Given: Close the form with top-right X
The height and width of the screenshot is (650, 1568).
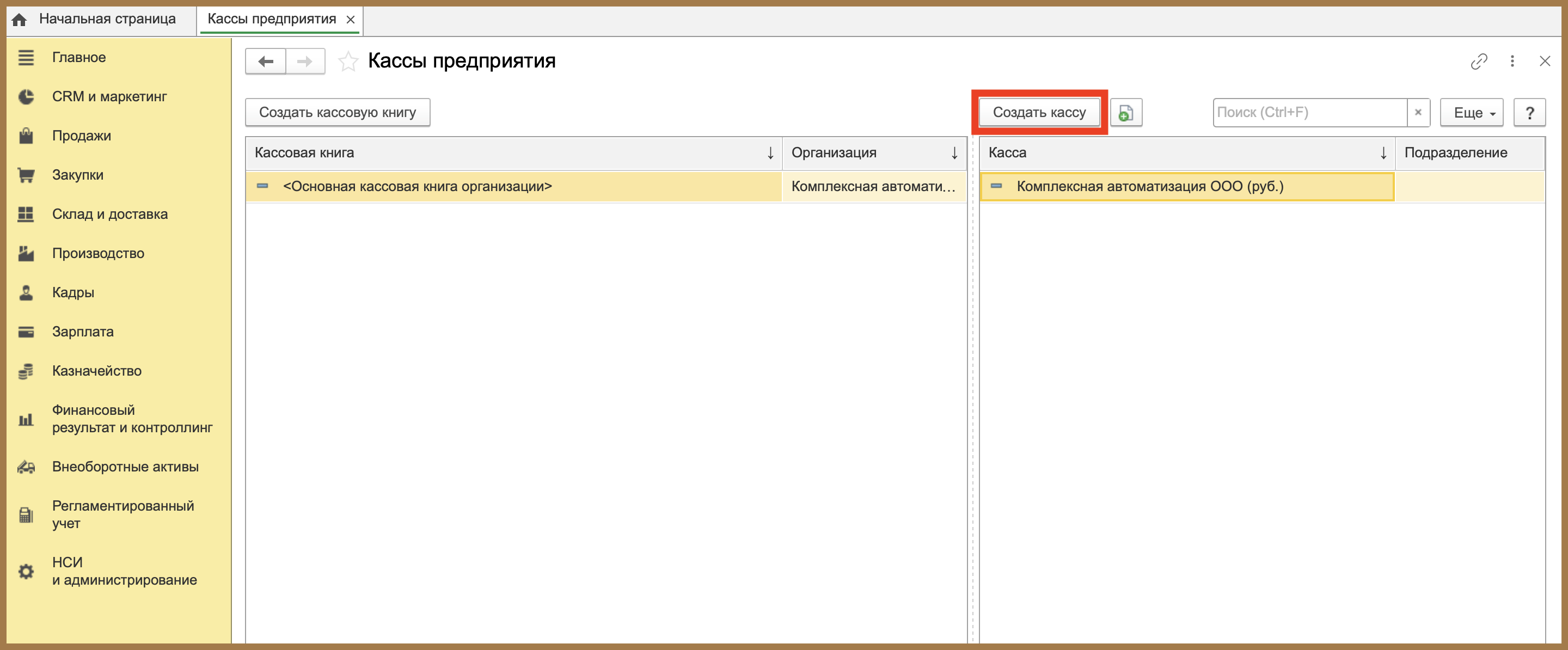Looking at the screenshot, I should (x=1544, y=61).
